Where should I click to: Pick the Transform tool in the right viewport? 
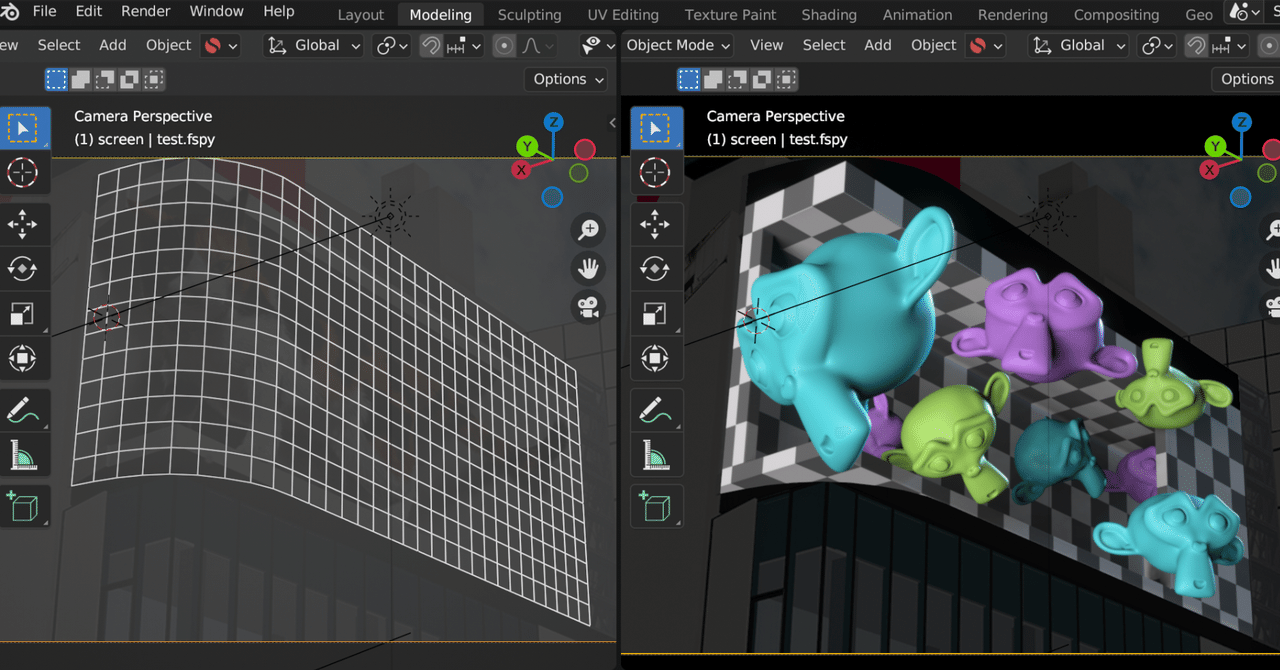click(657, 358)
